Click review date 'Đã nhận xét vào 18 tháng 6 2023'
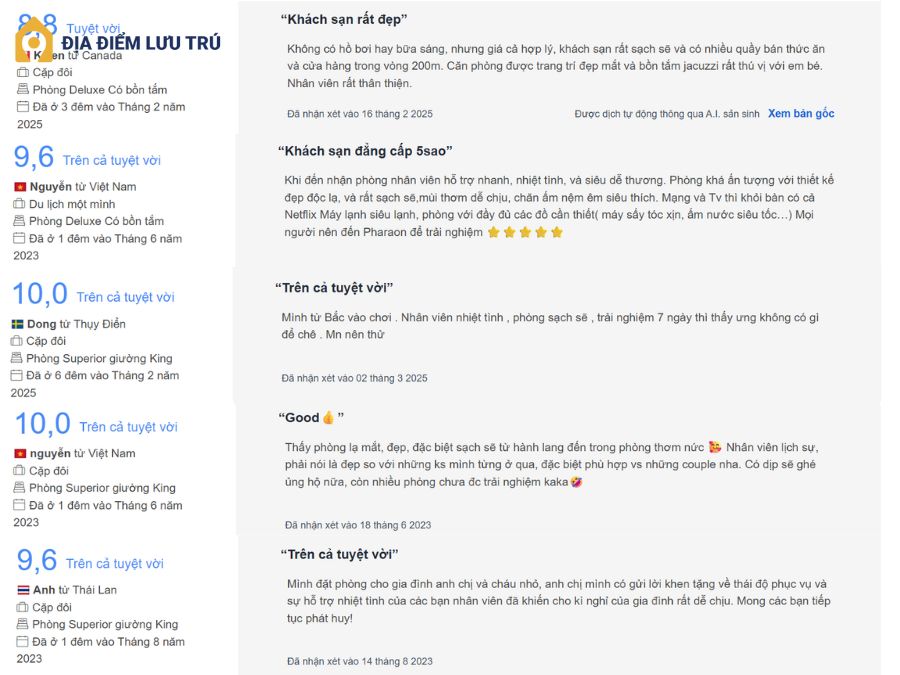 (x=358, y=525)
